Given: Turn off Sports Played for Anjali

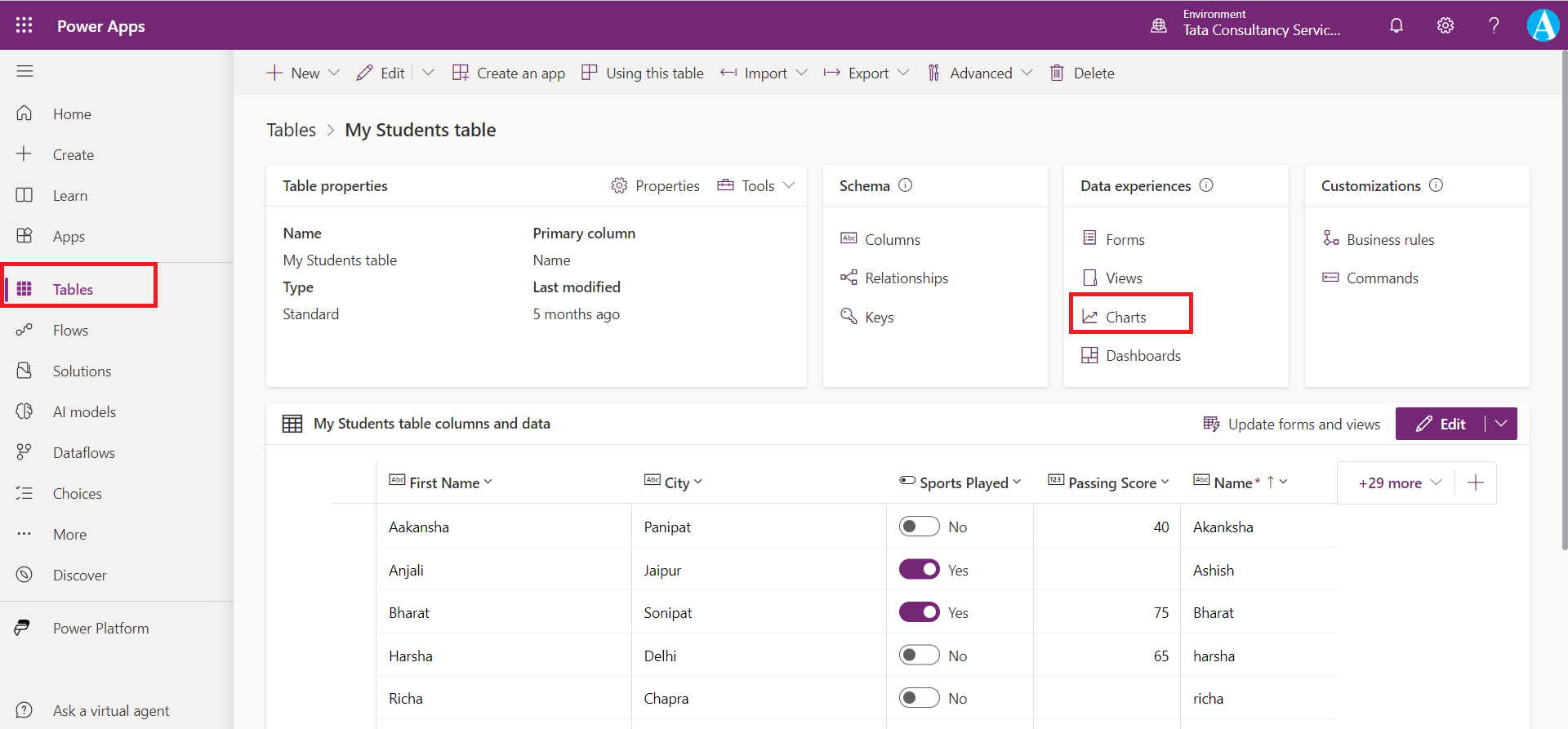Looking at the screenshot, I should (x=919, y=570).
